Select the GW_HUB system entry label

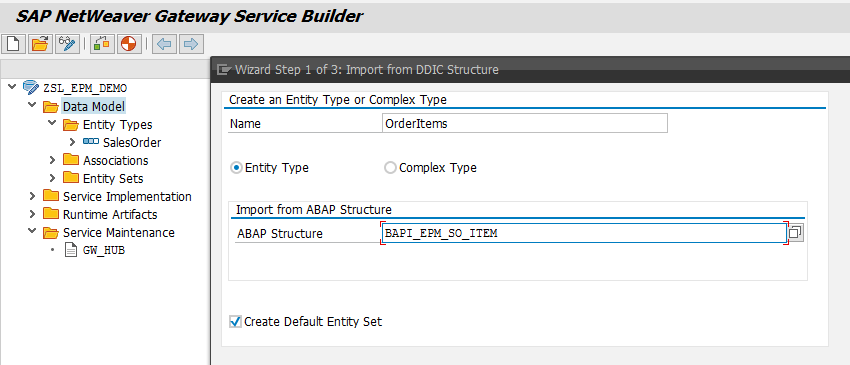click(104, 251)
